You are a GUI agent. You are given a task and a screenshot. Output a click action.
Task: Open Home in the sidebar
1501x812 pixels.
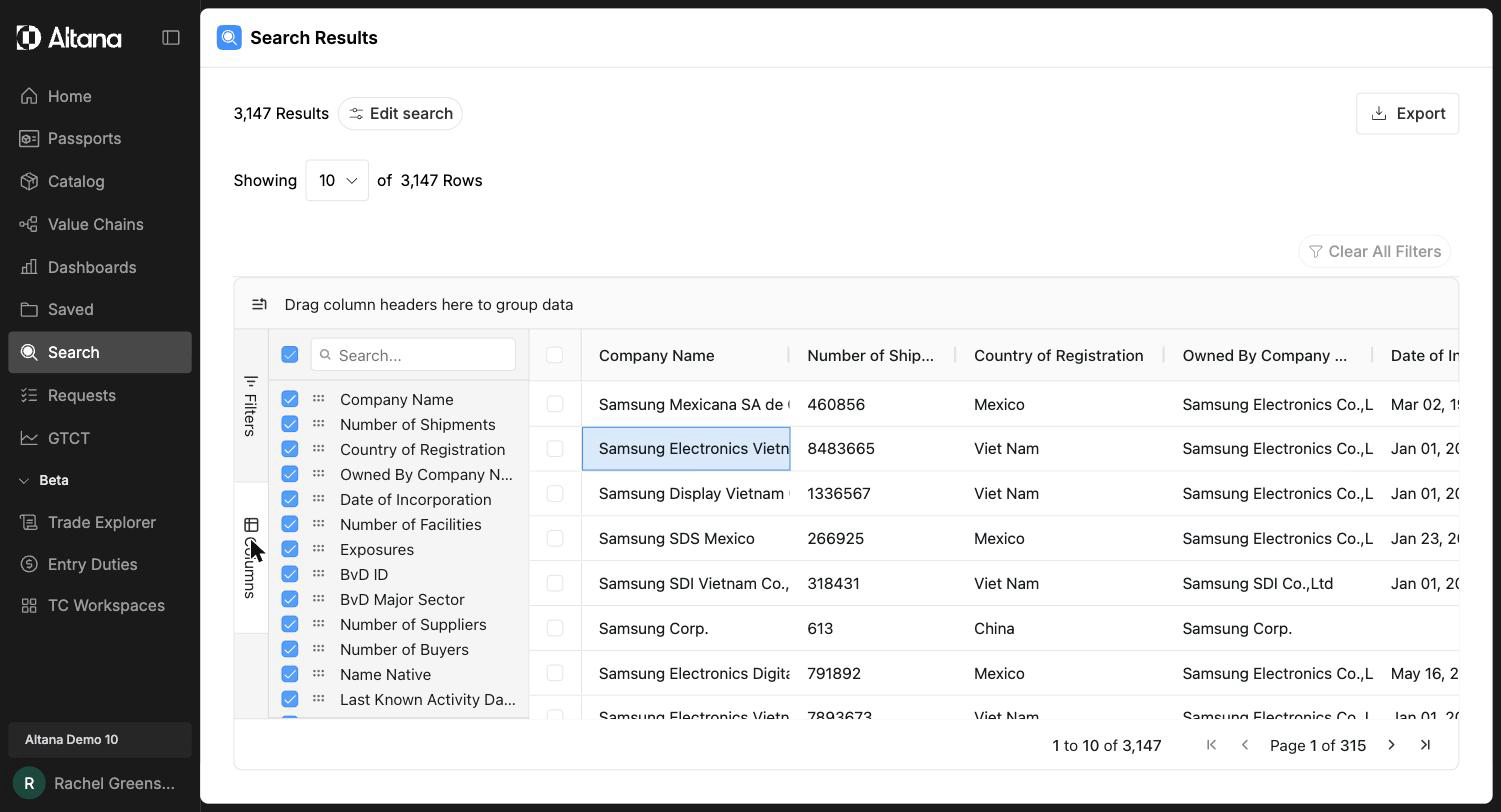point(100,96)
